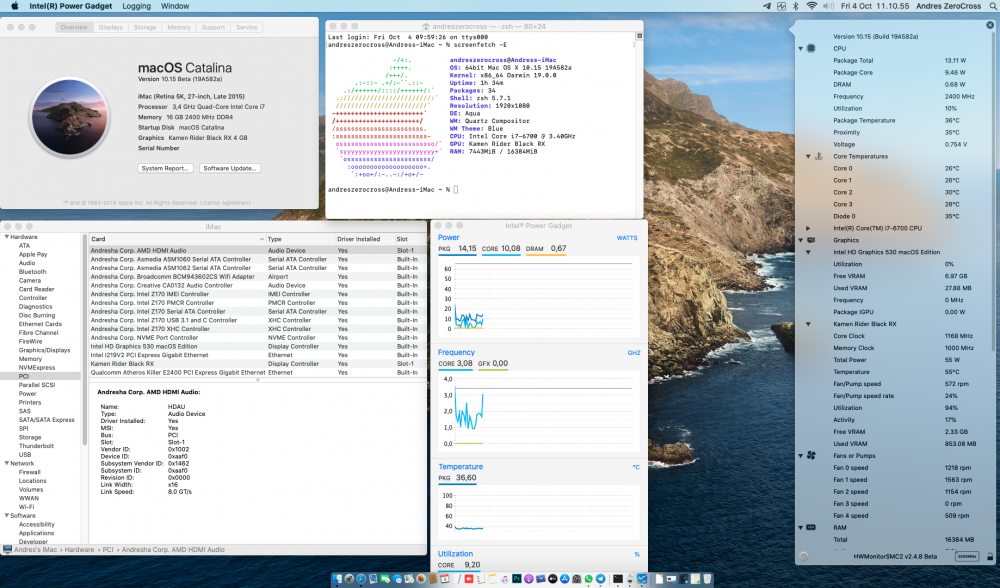
Task: Open the Apple menu
Action: [x=14, y=6]
